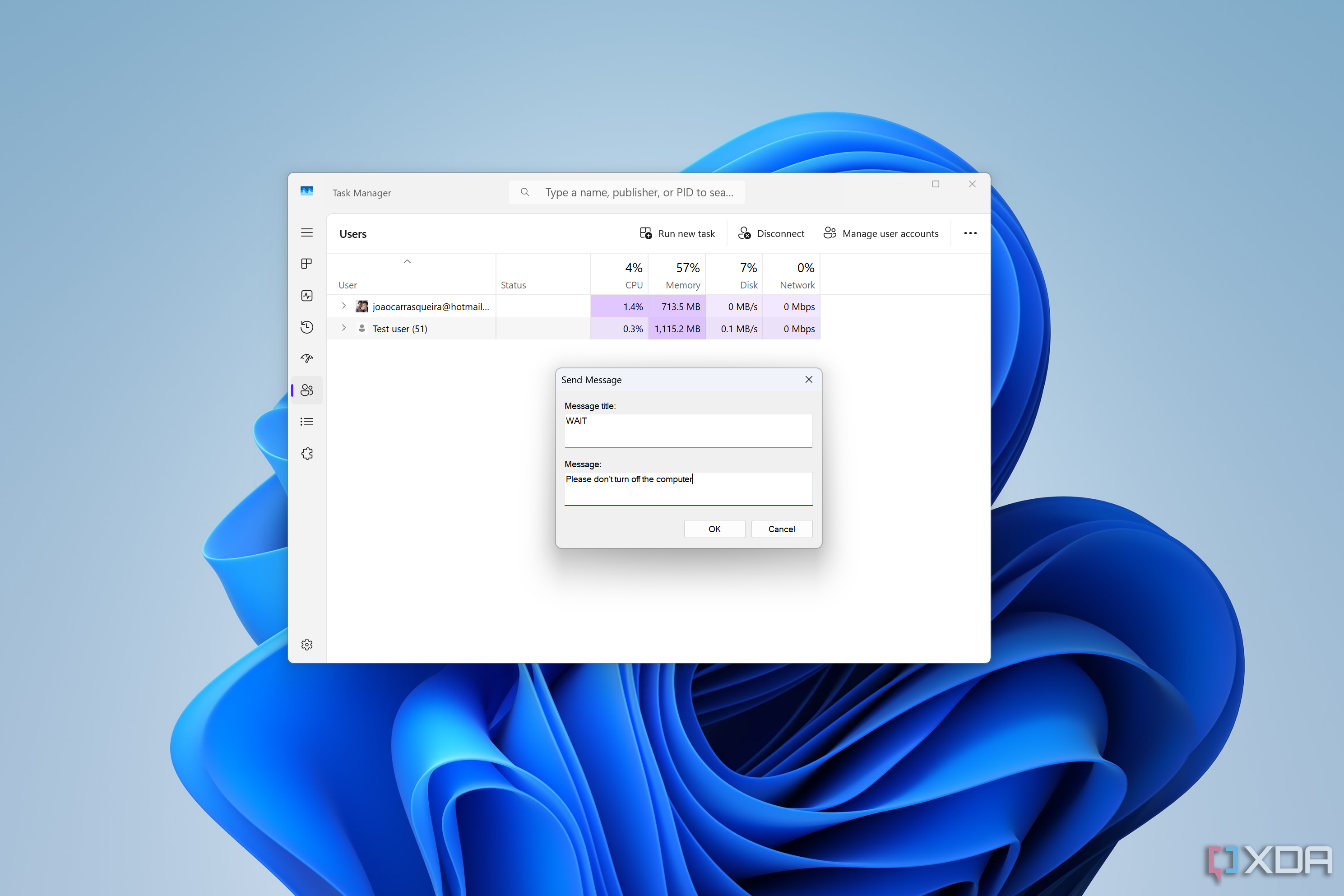The height and width of the screenshot is (896, 1344).
Task: Click OK in Send Message dialog
Action: [x=714, y=529]
